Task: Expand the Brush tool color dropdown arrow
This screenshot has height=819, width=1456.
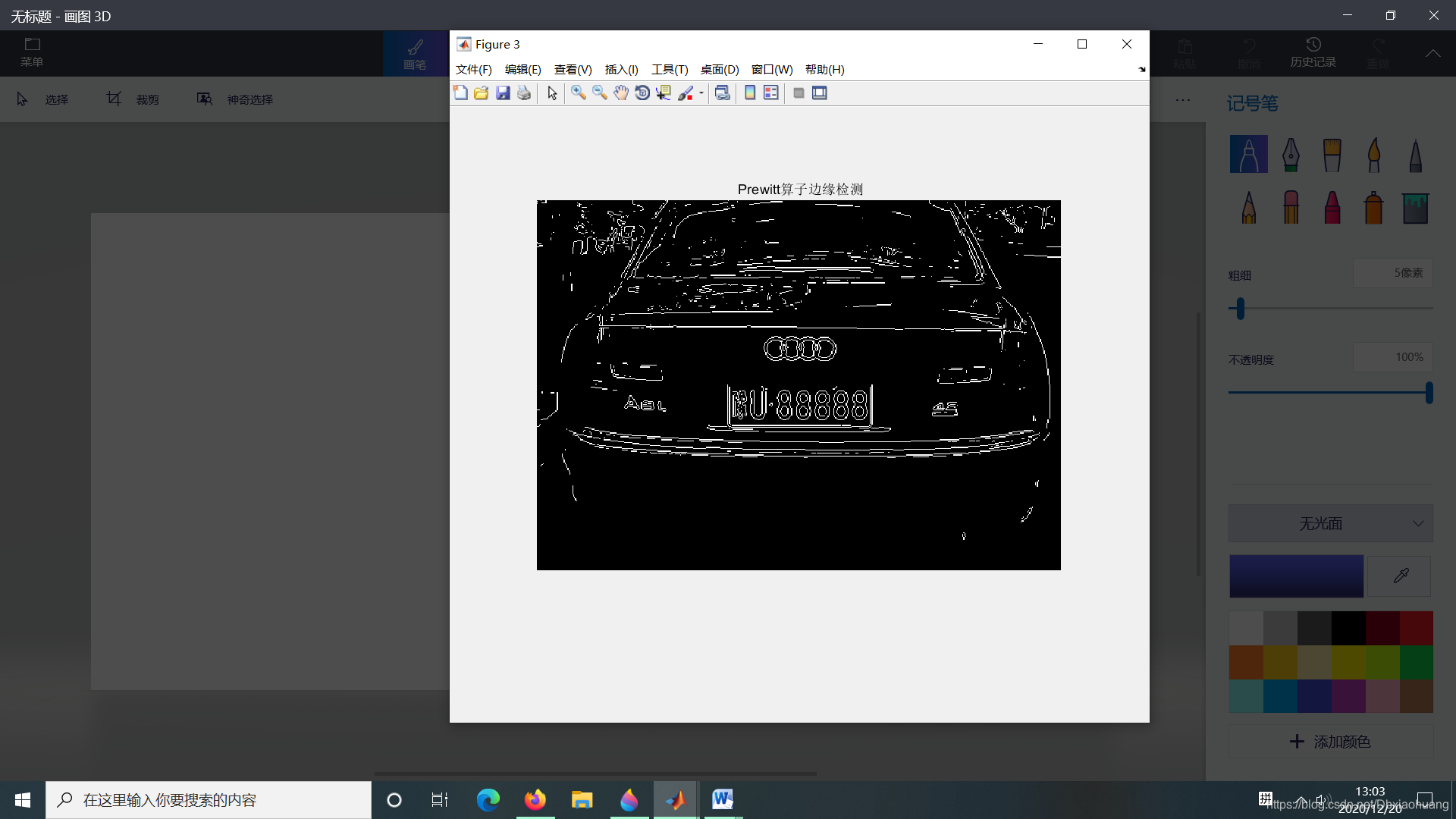Action: point(701,93)
